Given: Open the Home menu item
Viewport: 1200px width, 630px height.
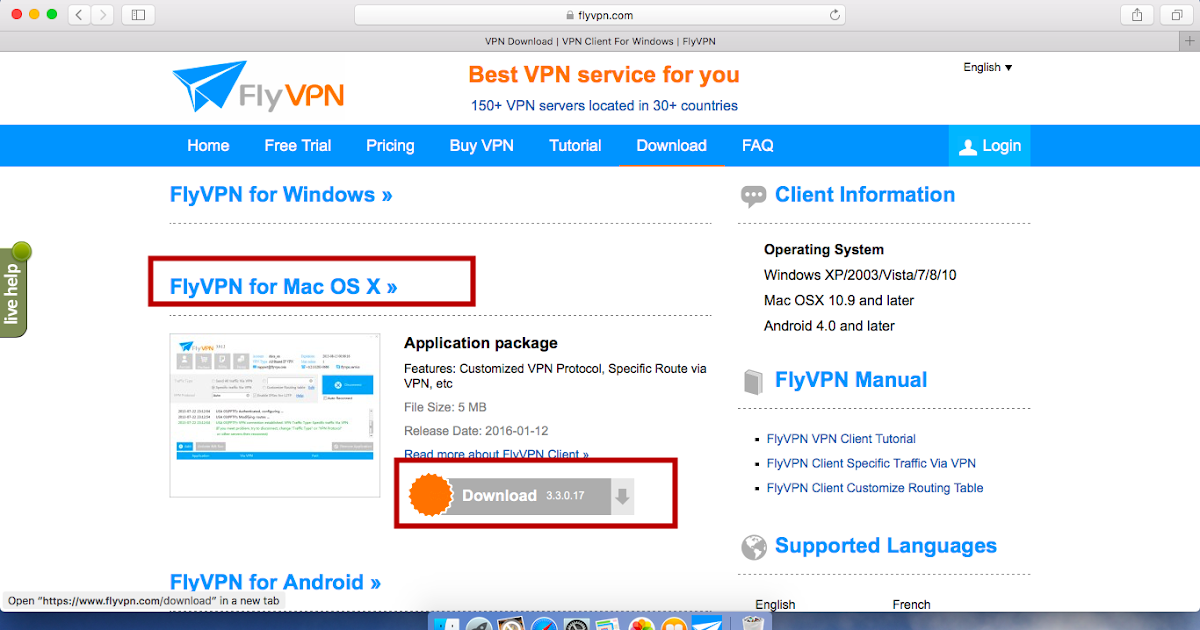Looking at the screenshot, I should (x=208, y=145).
